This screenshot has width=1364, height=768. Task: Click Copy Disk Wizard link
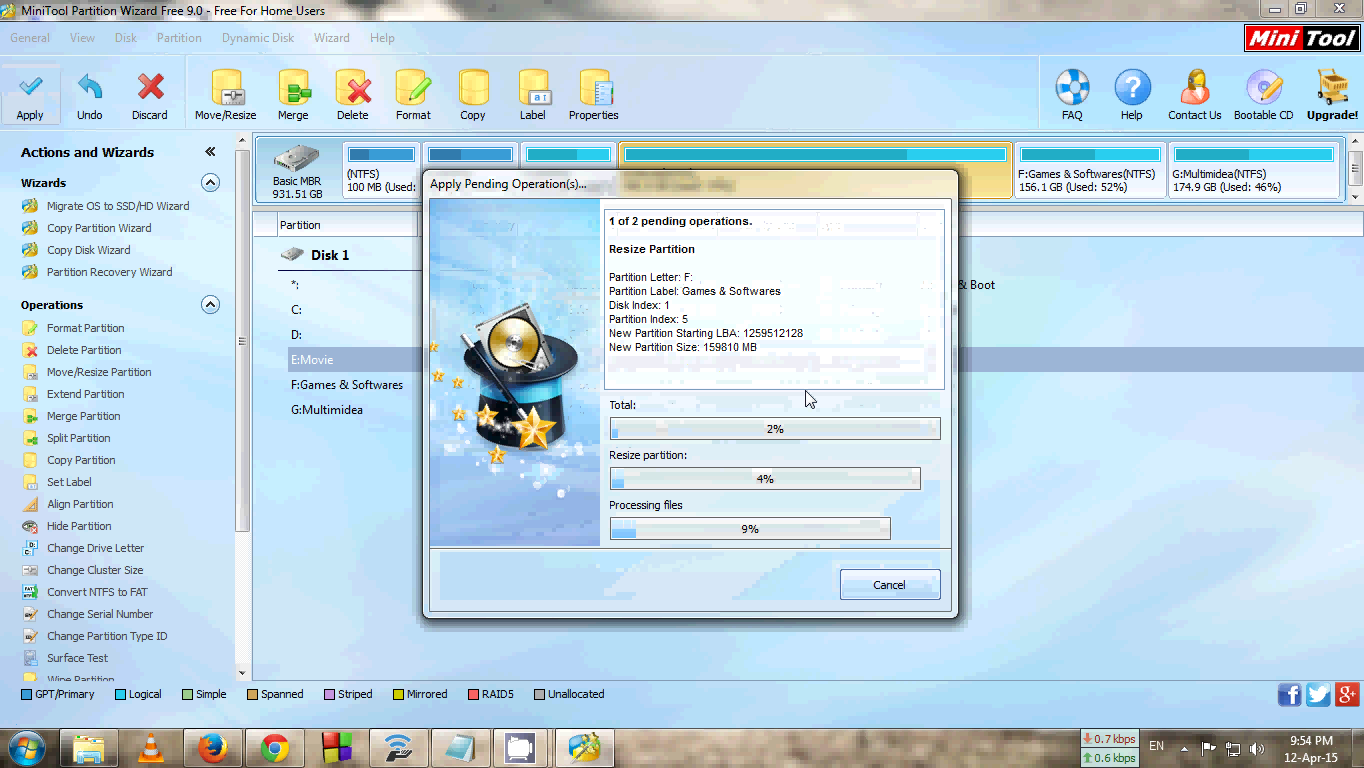[x=89, y=250]
